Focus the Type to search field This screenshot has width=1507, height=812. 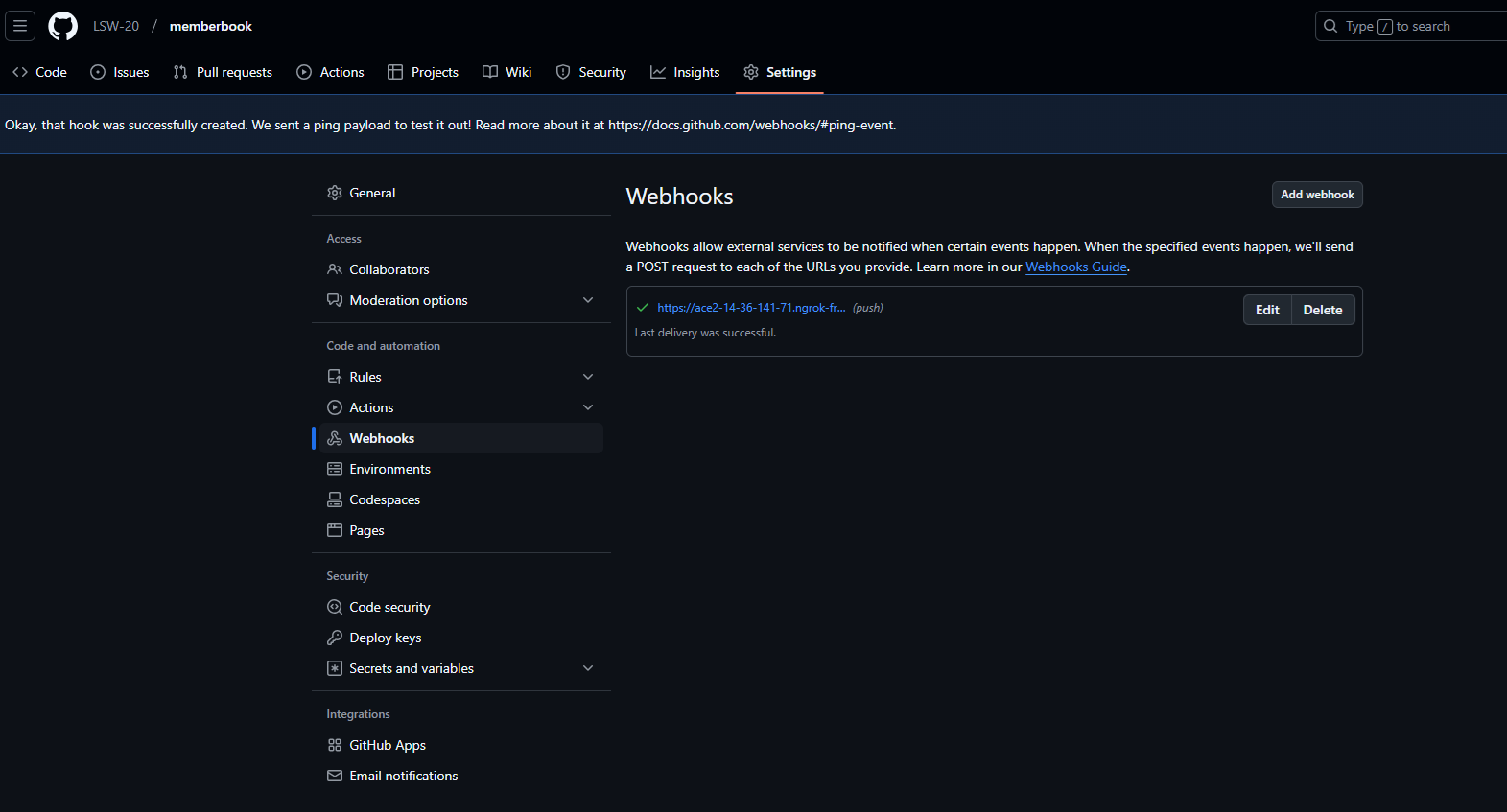coord(1410,26)
